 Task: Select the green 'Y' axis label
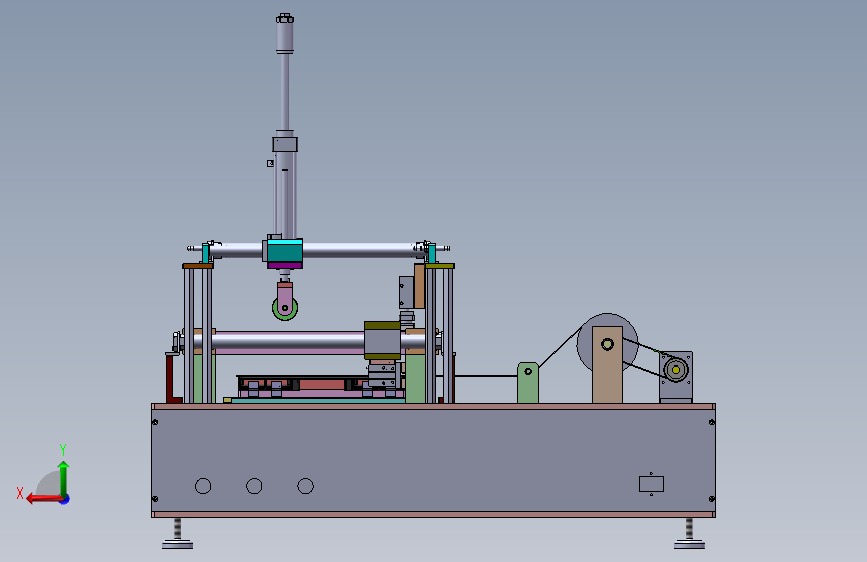tap(62, 449)
